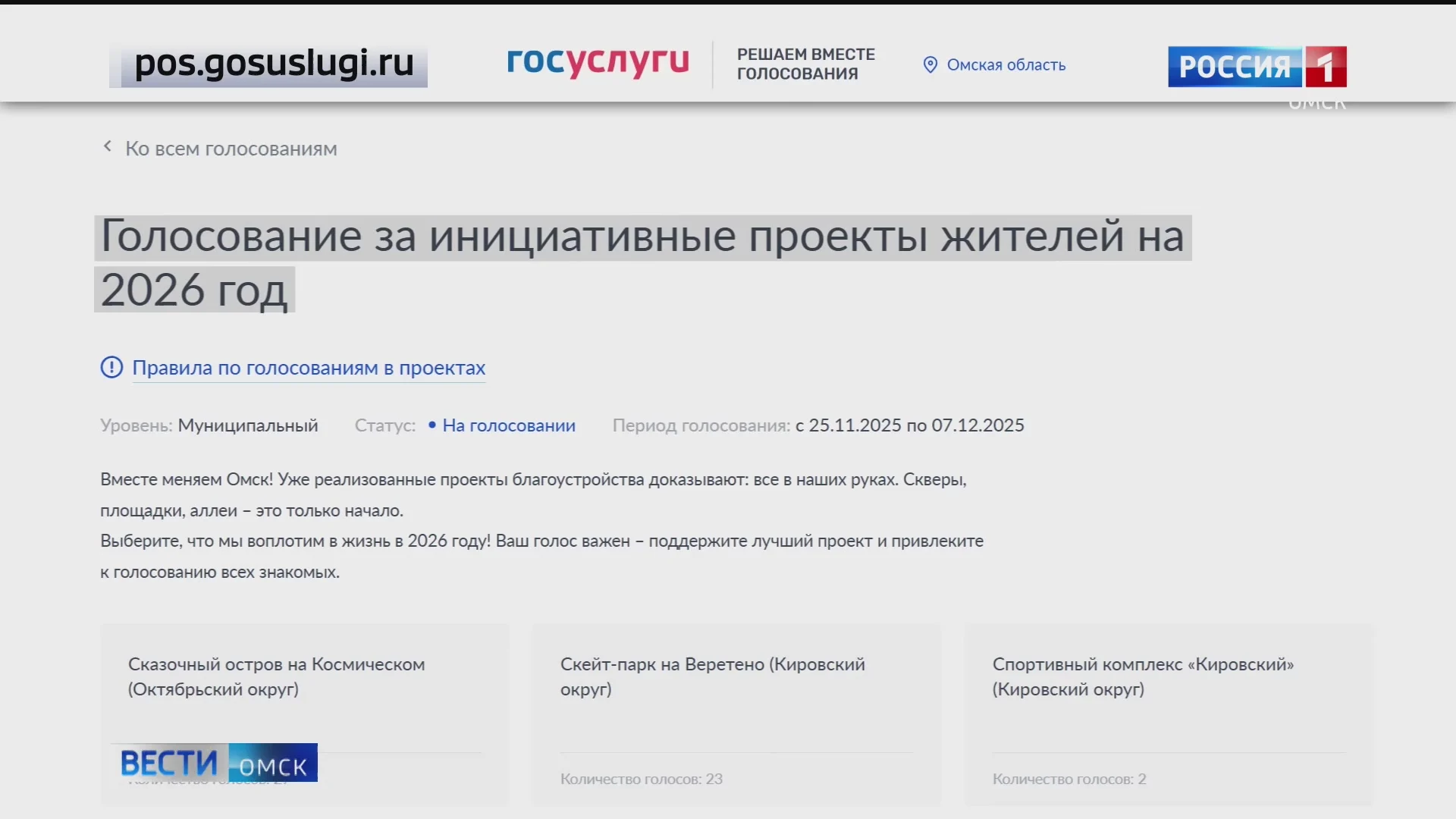Click the Госуслуги logo

pos(598,62)
